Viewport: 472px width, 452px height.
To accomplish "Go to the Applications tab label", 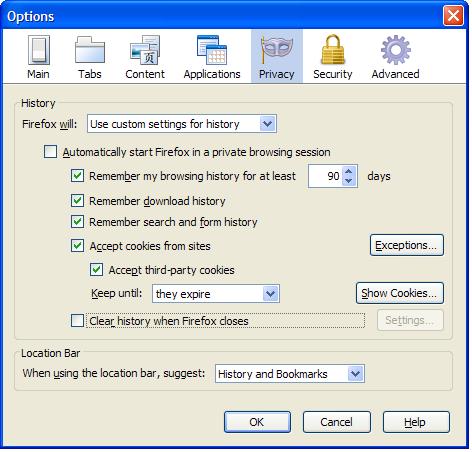I will click(212, 74).
